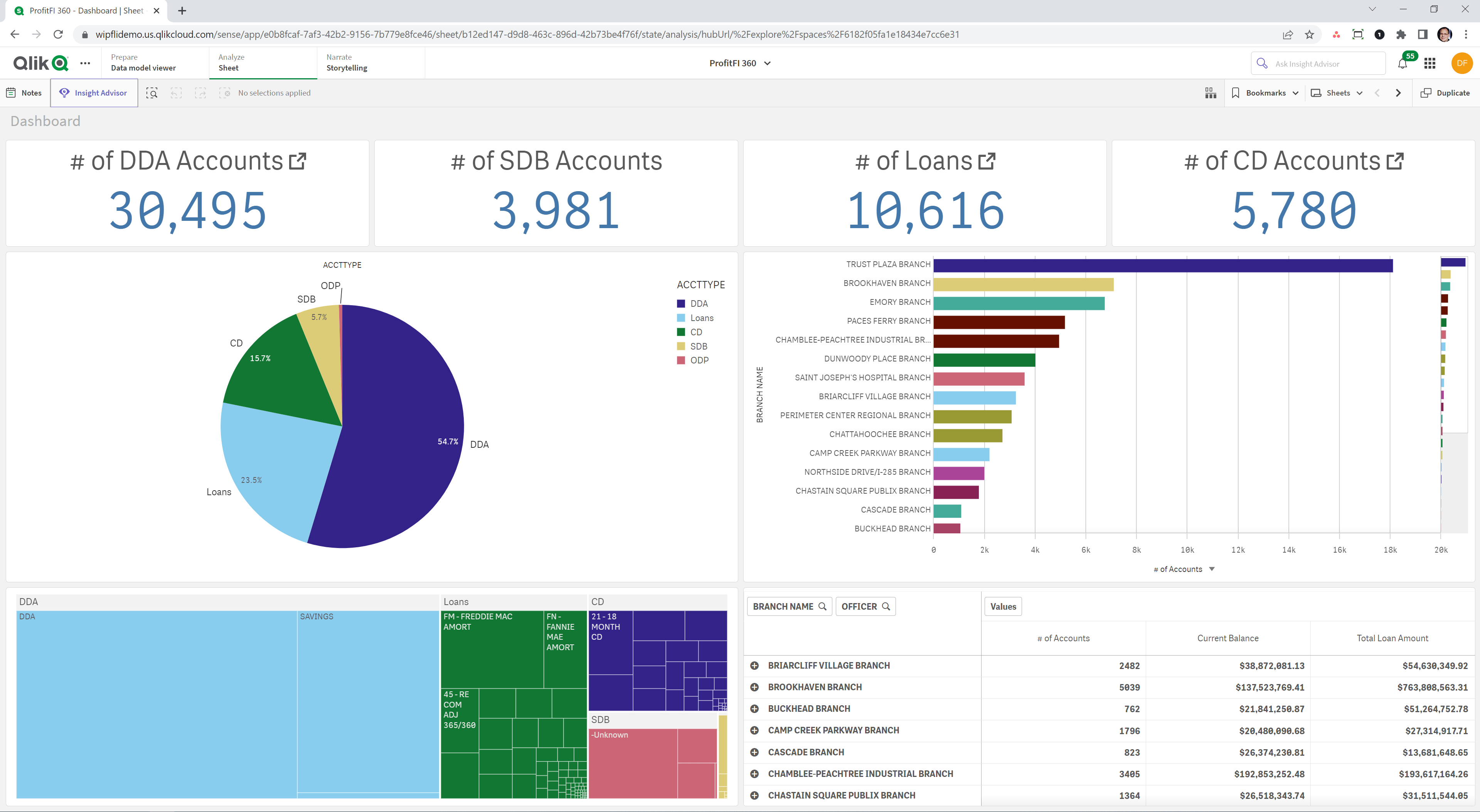The width and height of the screenshot is (1480, 812).
Task: Open '# of Loans' KPI via its external link icon
Action: pyautogui.click(x=987, y=160)
